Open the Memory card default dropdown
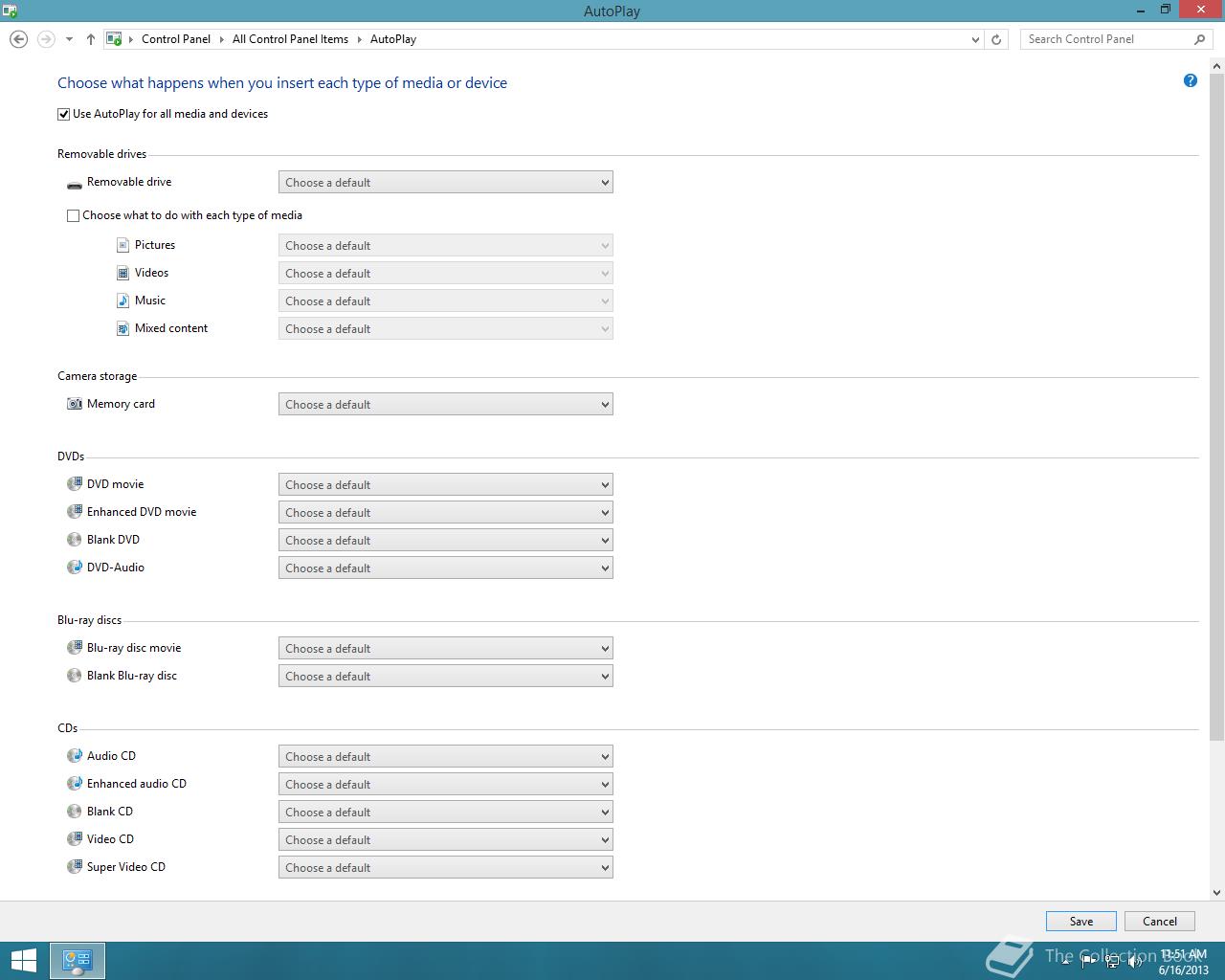 446,404
